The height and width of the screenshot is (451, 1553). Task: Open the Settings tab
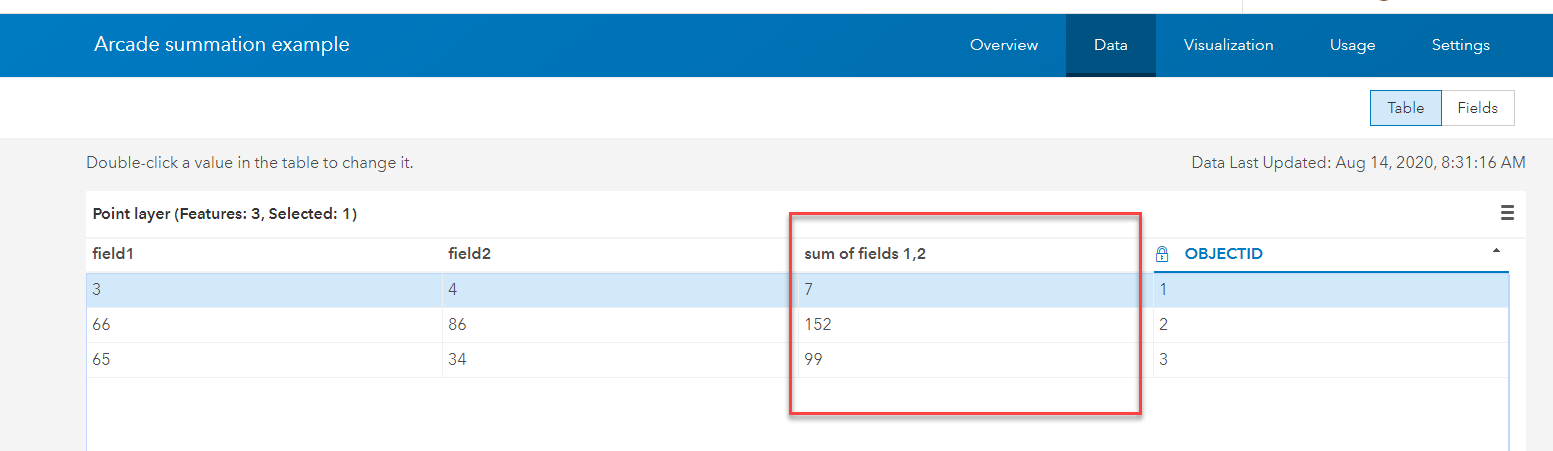pos(1460,45)
